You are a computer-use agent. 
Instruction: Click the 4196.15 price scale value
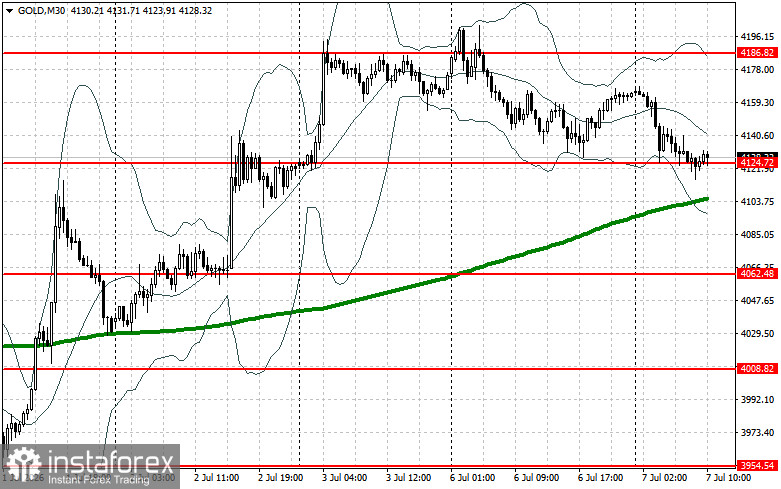coord(757,37)
